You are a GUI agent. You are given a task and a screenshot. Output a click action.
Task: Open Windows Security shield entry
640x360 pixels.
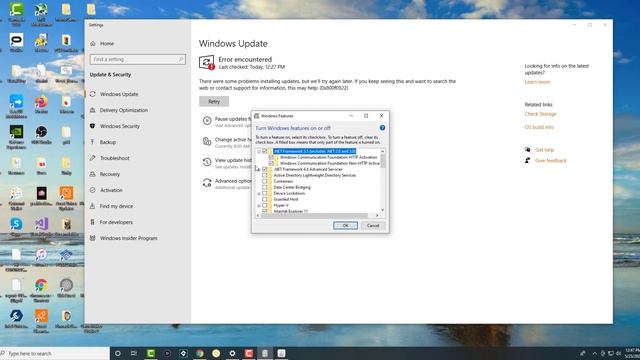pos(120,126)
